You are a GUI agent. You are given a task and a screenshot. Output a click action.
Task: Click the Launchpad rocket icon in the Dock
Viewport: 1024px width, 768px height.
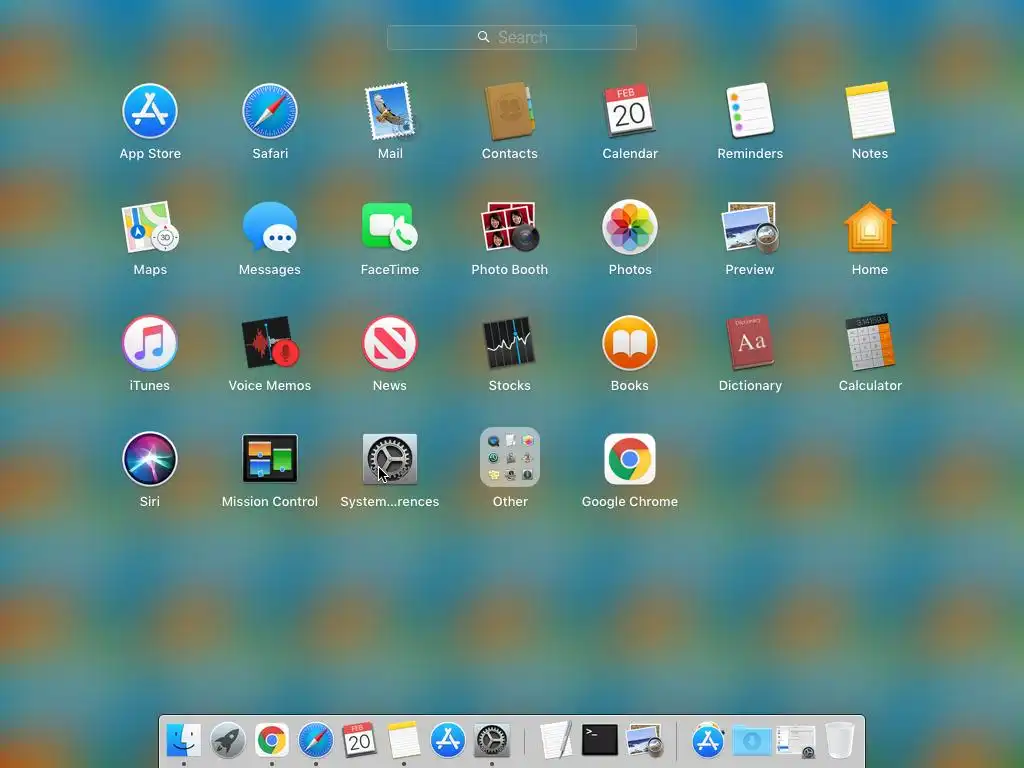[228, 741]
